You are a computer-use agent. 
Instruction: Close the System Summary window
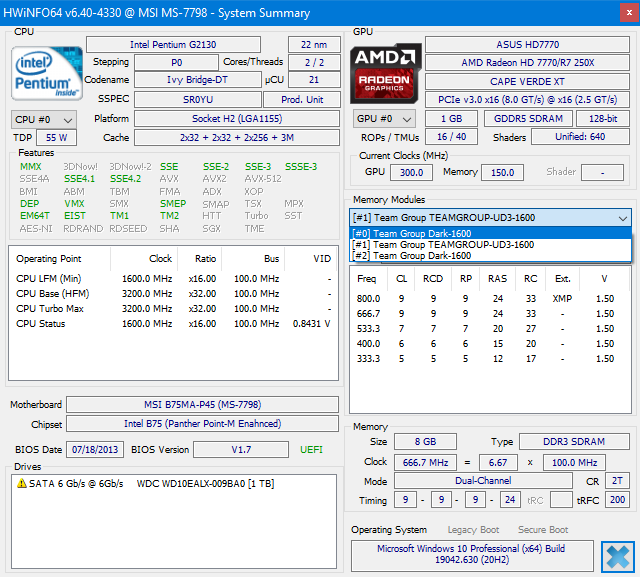click(x=629, y=13)
